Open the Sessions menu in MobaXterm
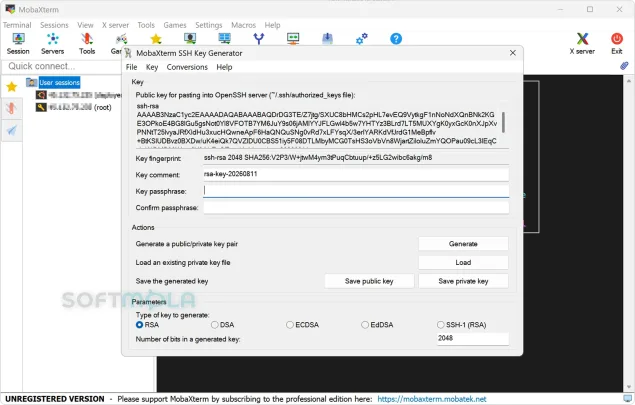This screenshot has height=405, width=635. (54, 25)
